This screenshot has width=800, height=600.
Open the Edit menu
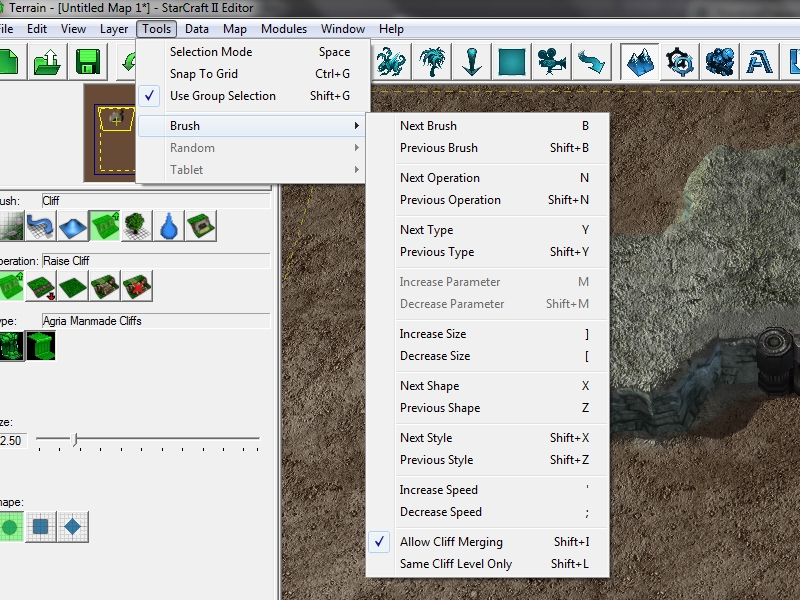(37, 29)
